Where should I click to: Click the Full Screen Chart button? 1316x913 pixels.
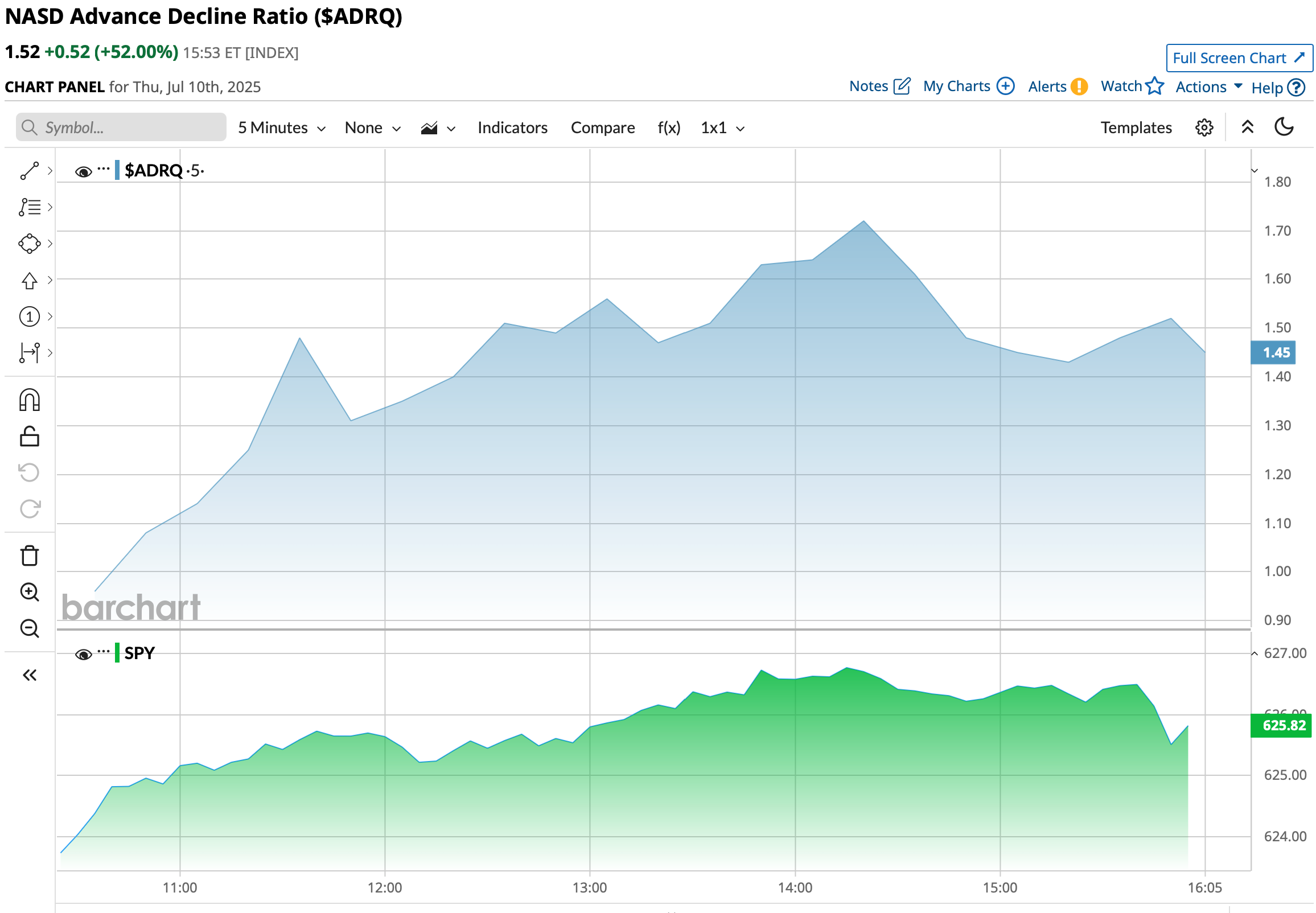(1239, 58)
